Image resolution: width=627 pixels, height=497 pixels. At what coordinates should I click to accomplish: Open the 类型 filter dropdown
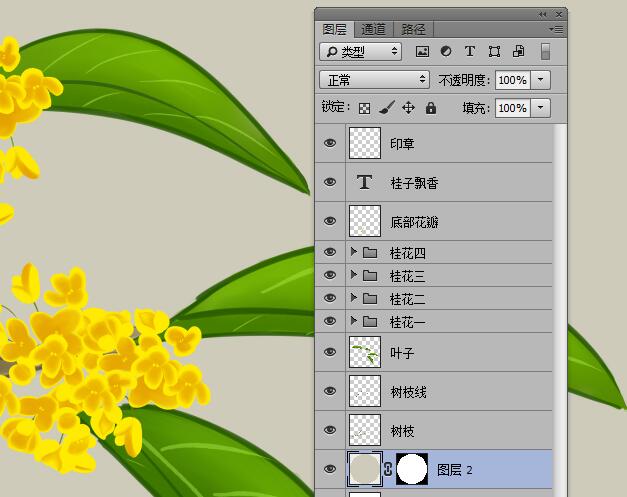(x=361, y=52)
